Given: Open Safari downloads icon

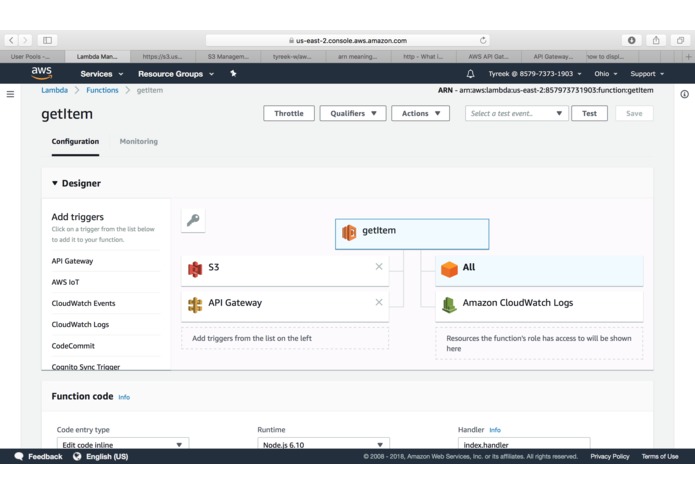Looking at the screenshot, I should click(x=632, y=40).
